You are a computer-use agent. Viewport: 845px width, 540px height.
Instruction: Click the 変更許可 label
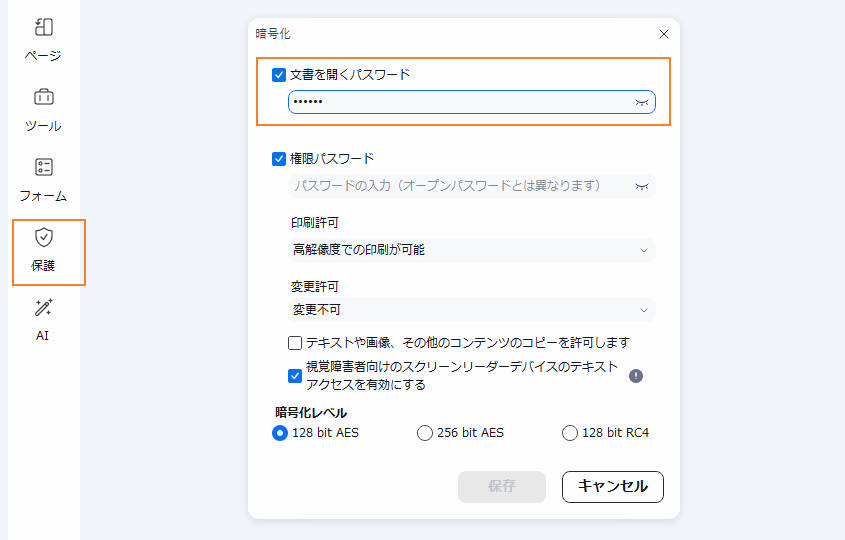pyautogui.click(x=315, y=287)
